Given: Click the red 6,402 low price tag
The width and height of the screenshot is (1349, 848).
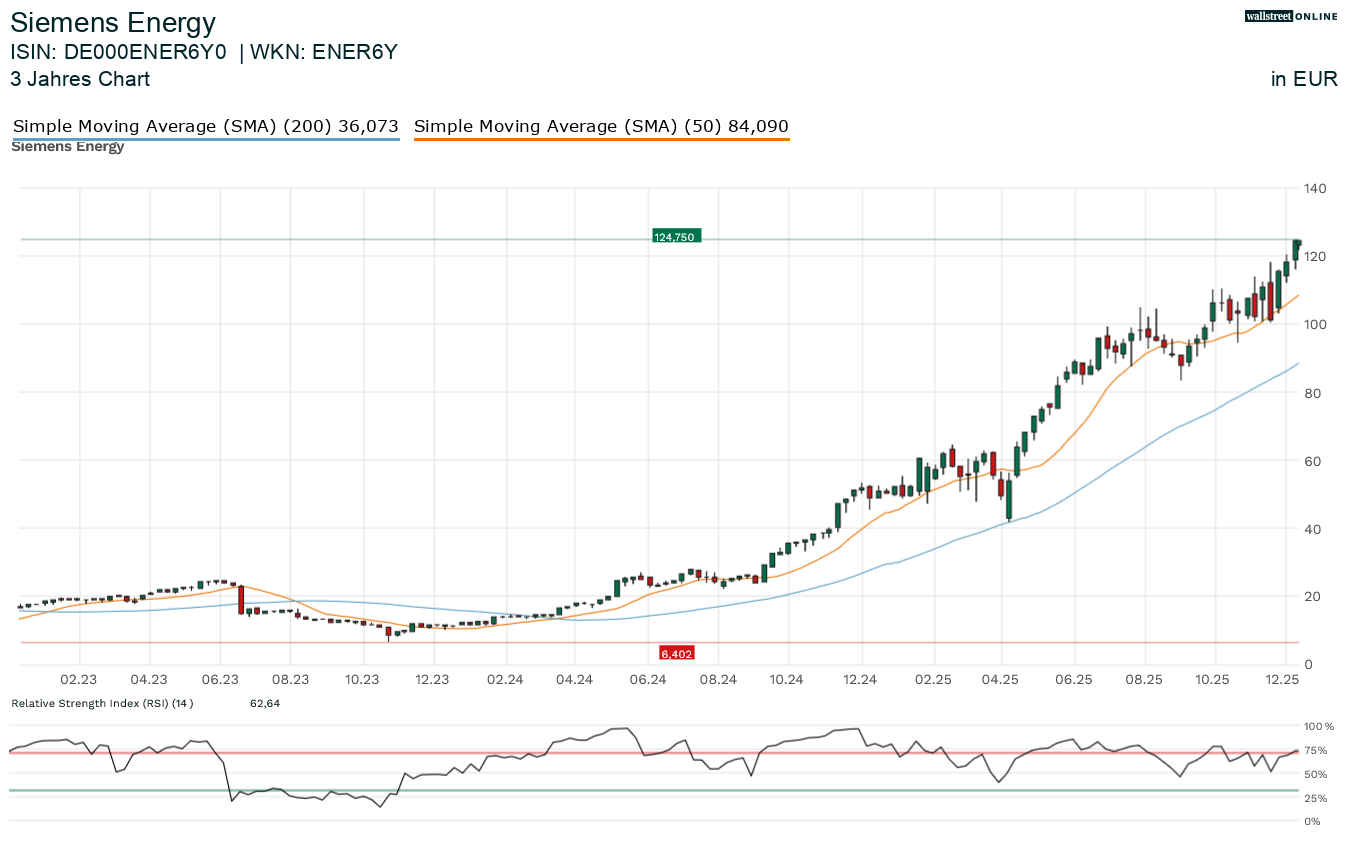Looking at the screenshot, I should pyautogui.click(x=676, y=653).
